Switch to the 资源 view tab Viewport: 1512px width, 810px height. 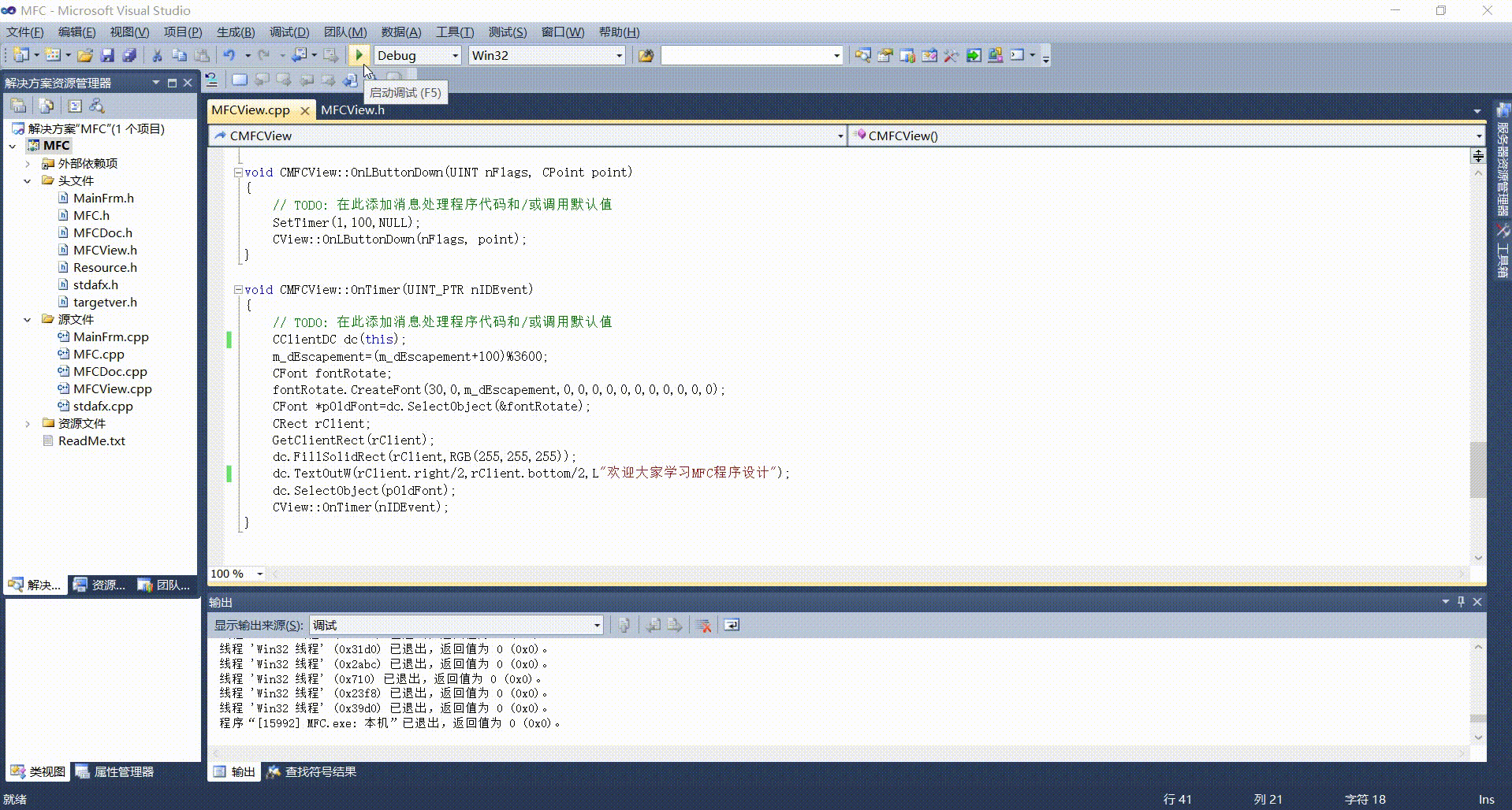coord(100,585)
